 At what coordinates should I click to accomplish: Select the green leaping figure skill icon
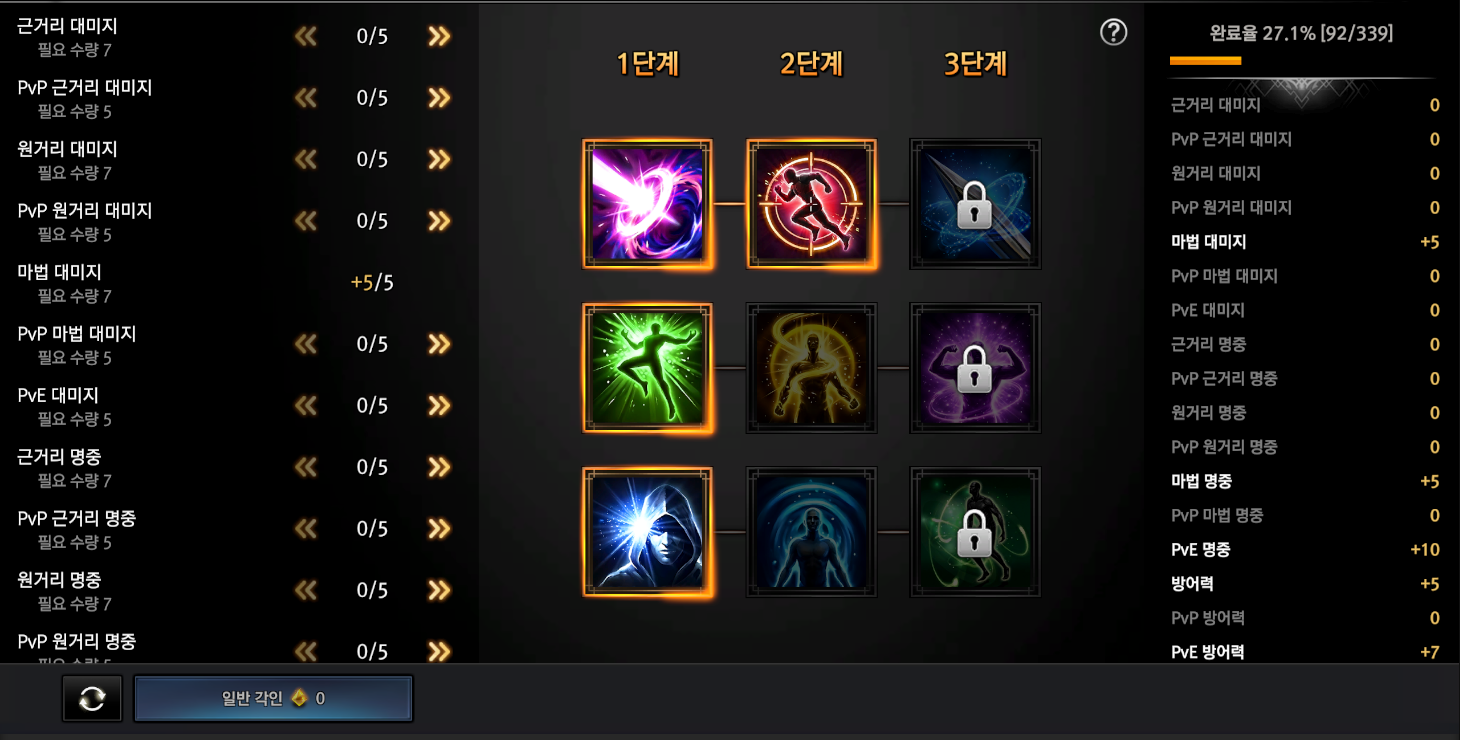pos(648,368)
